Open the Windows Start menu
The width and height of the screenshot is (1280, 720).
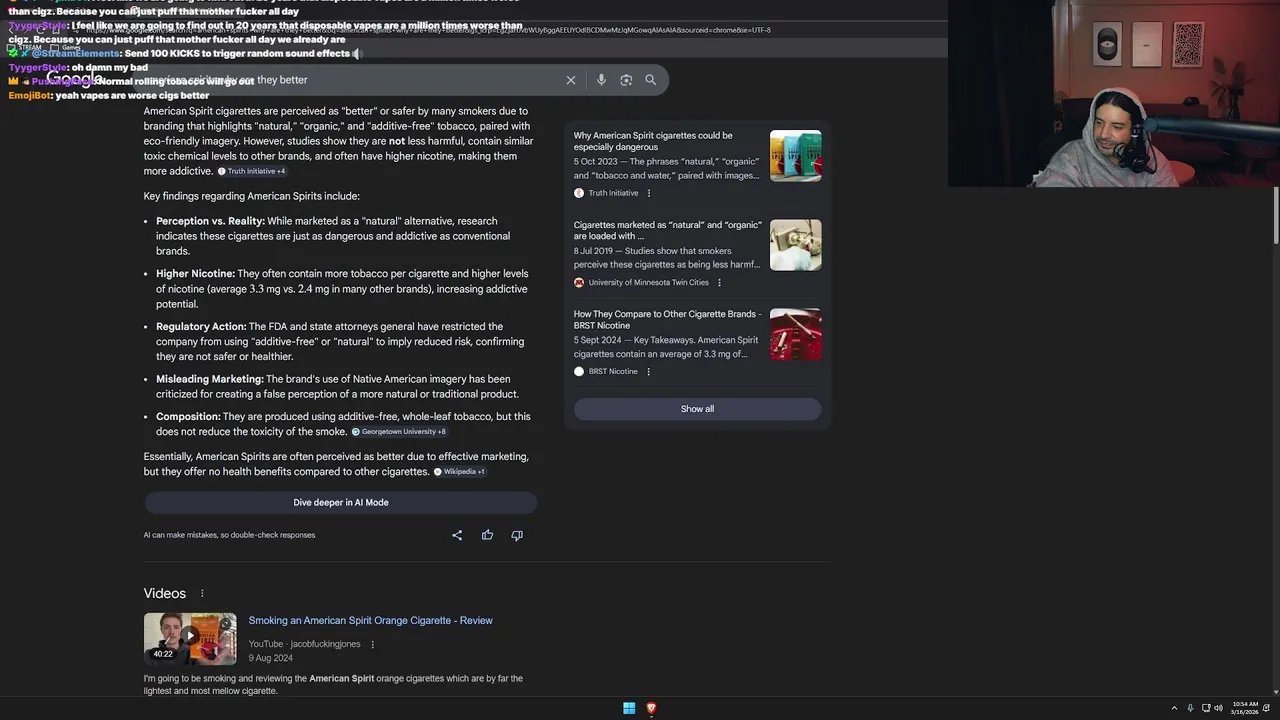[629, 708]
